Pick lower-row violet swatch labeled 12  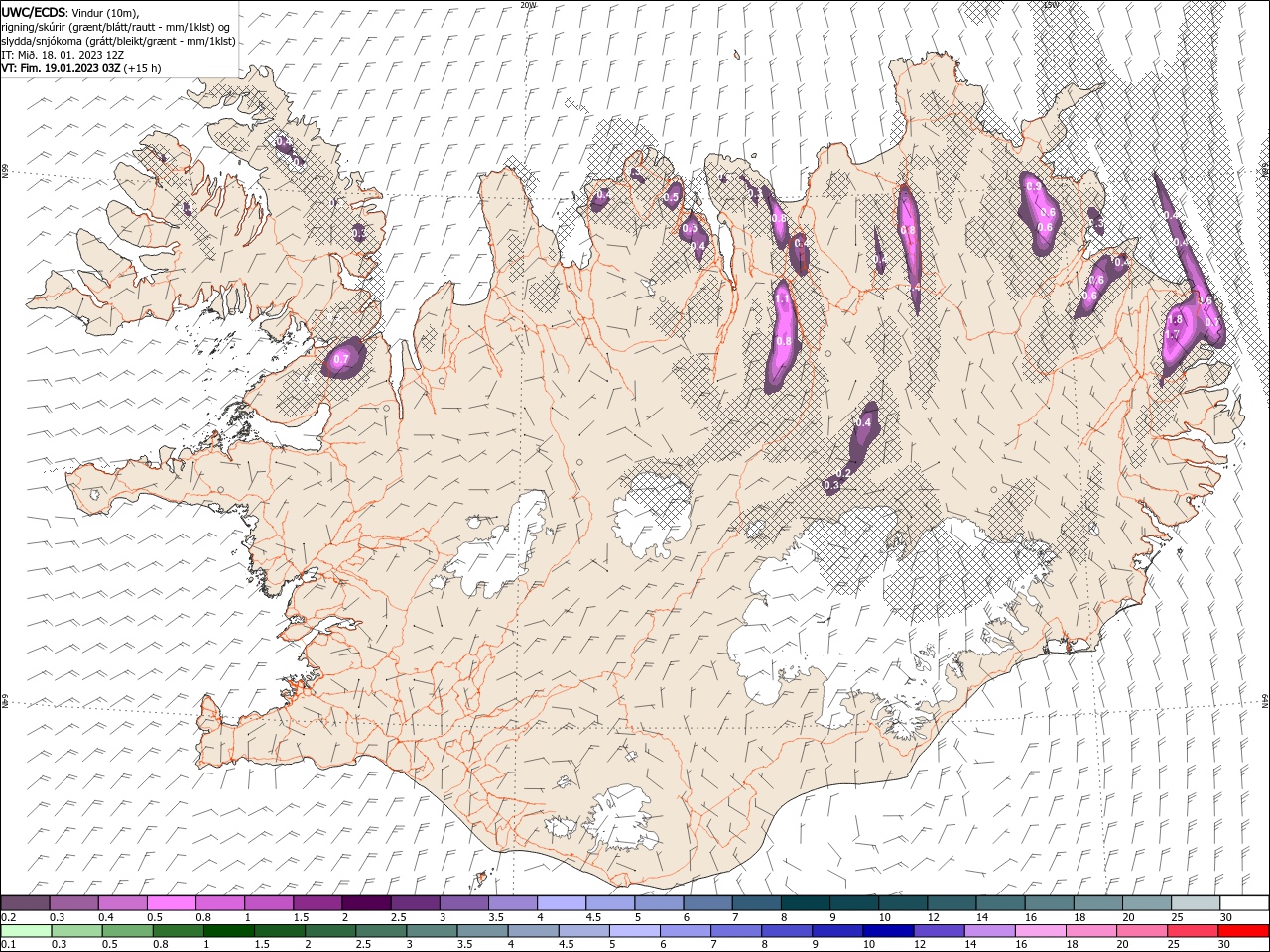tap(938, 931)
